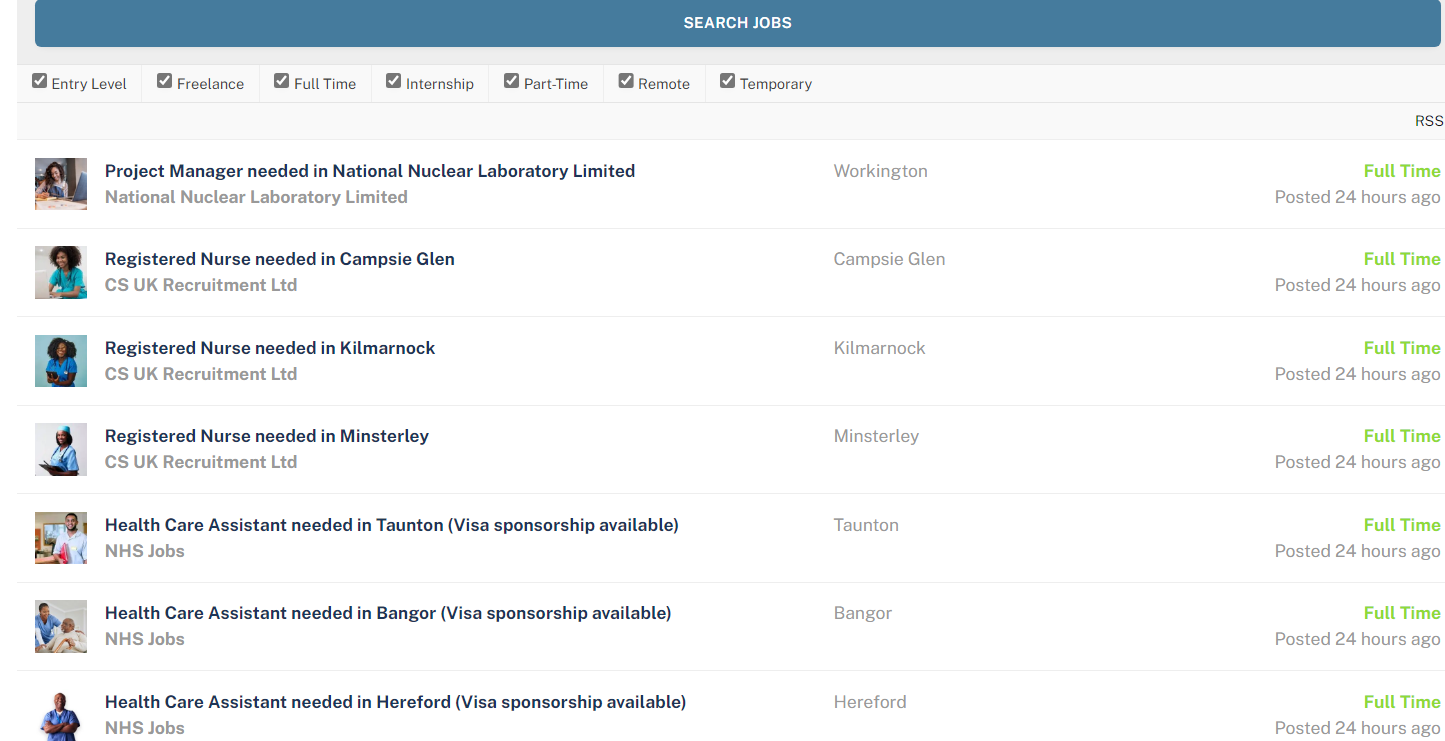Open Health Care Assistant needed in Hereford
This screenshot has height=741, width=1445.
pos(395,702)
